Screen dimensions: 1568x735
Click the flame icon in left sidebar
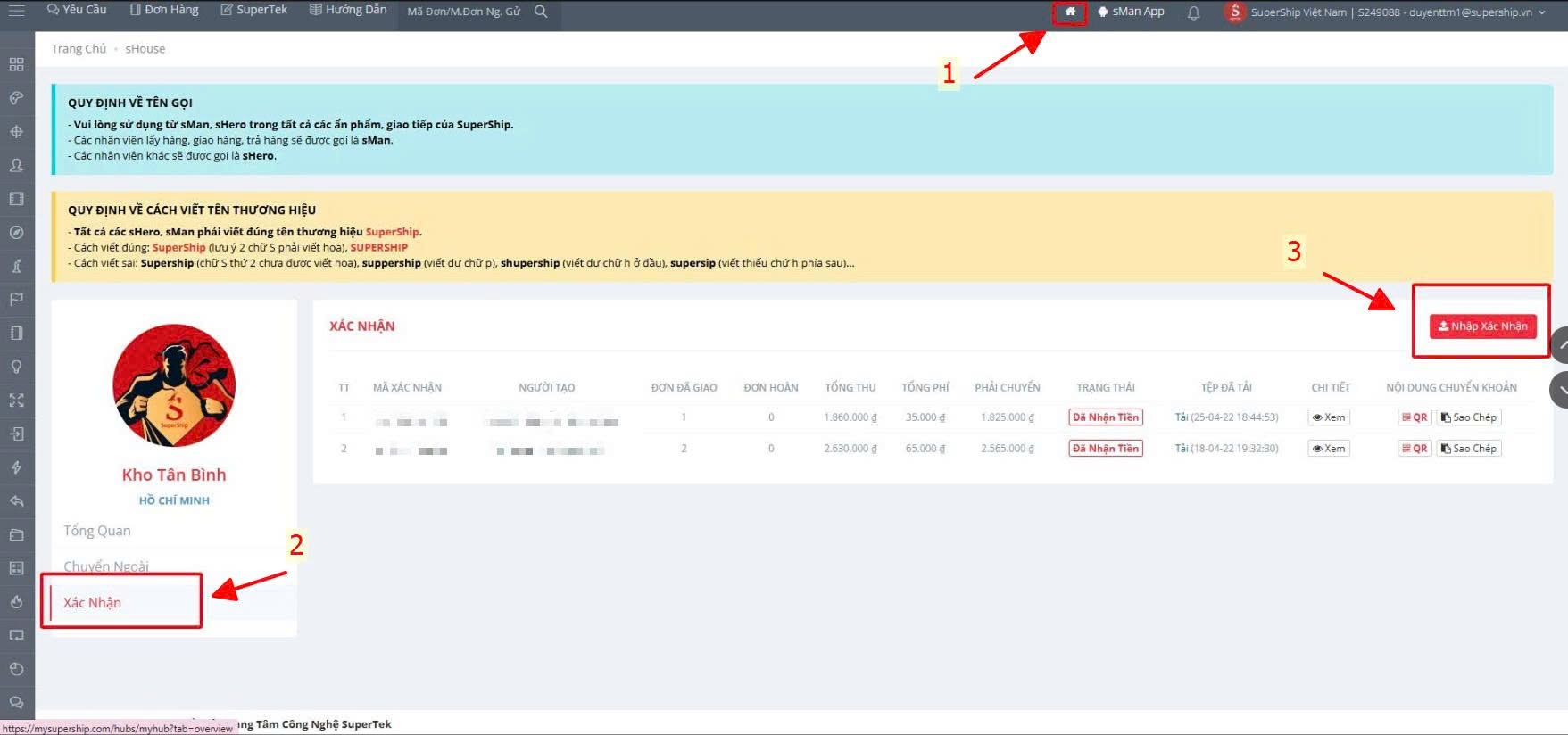click(16, 602)
